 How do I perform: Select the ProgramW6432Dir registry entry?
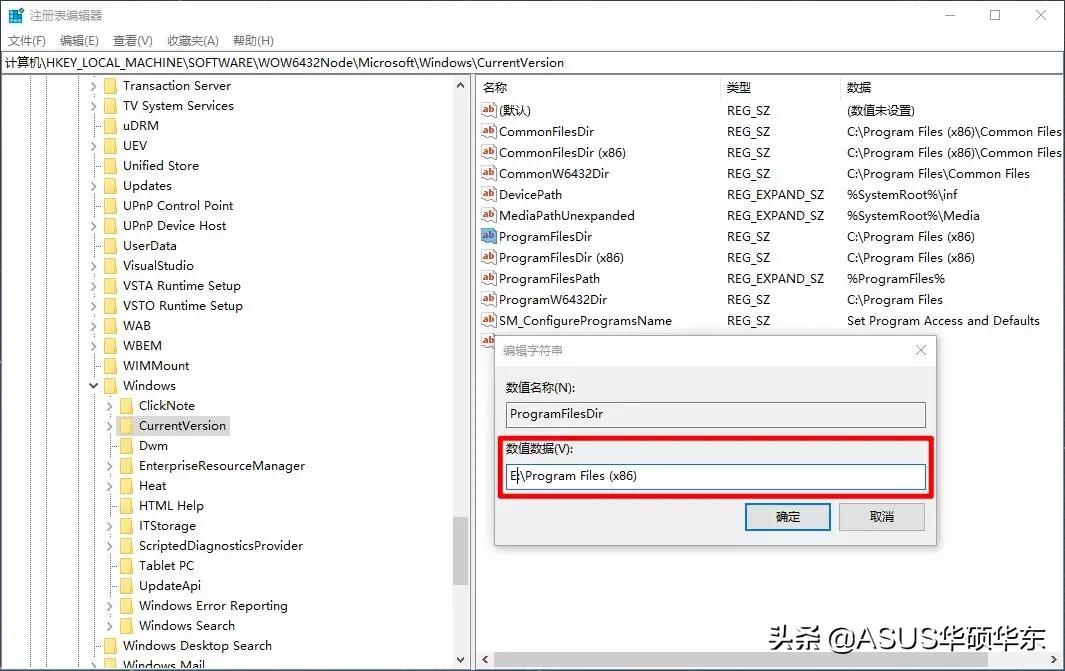point(554,299)
